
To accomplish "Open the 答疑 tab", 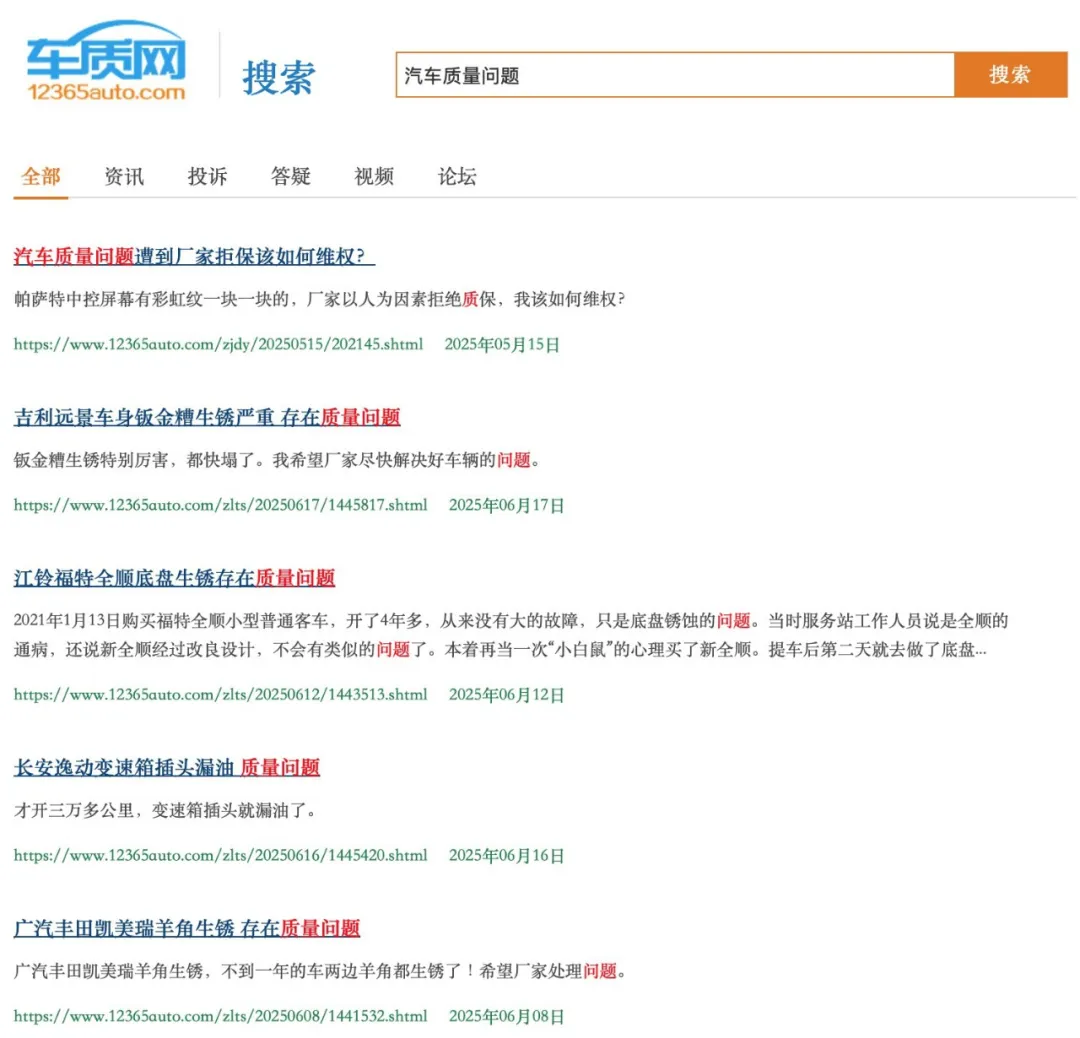I will (290, 176).
